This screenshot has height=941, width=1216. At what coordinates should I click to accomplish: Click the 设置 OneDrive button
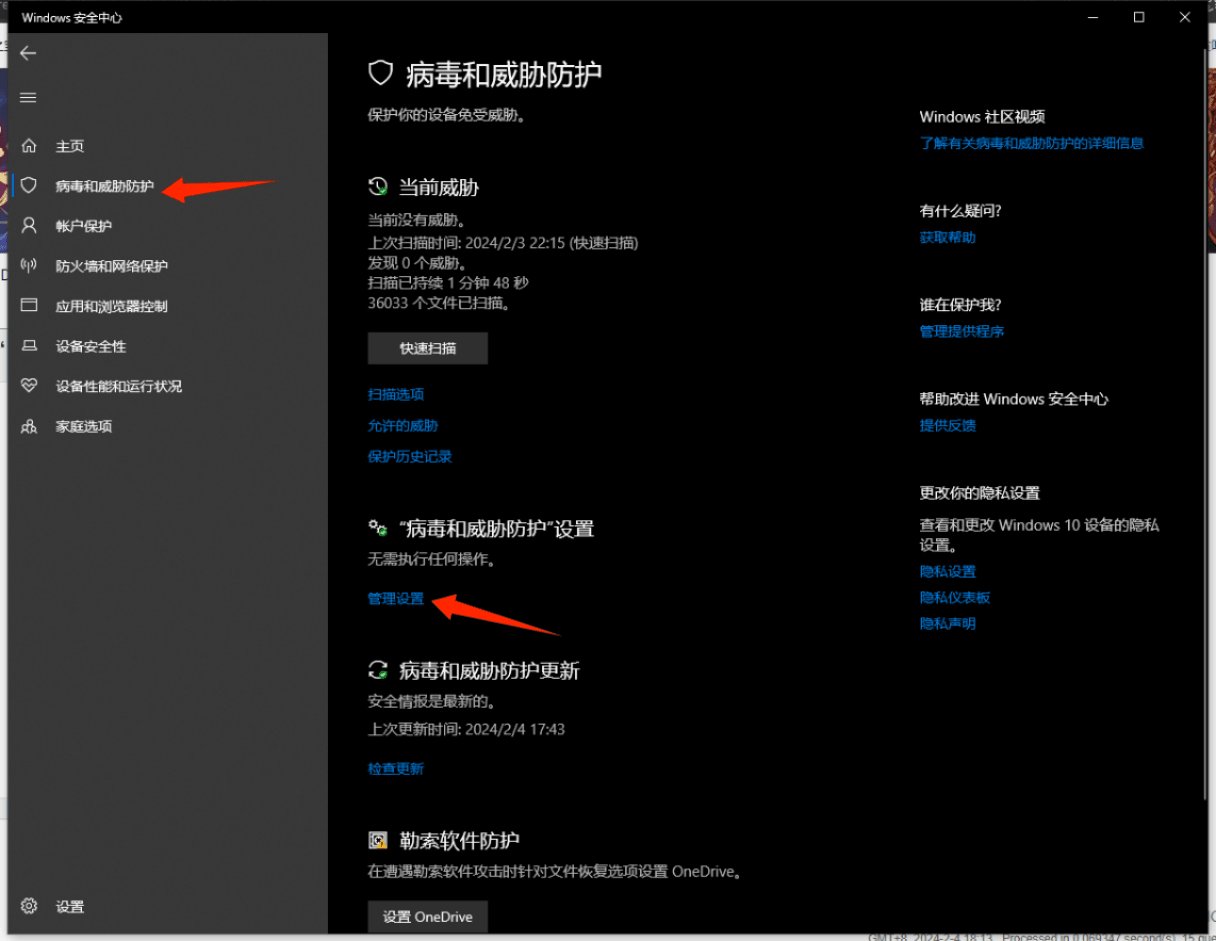coord(428,917)
